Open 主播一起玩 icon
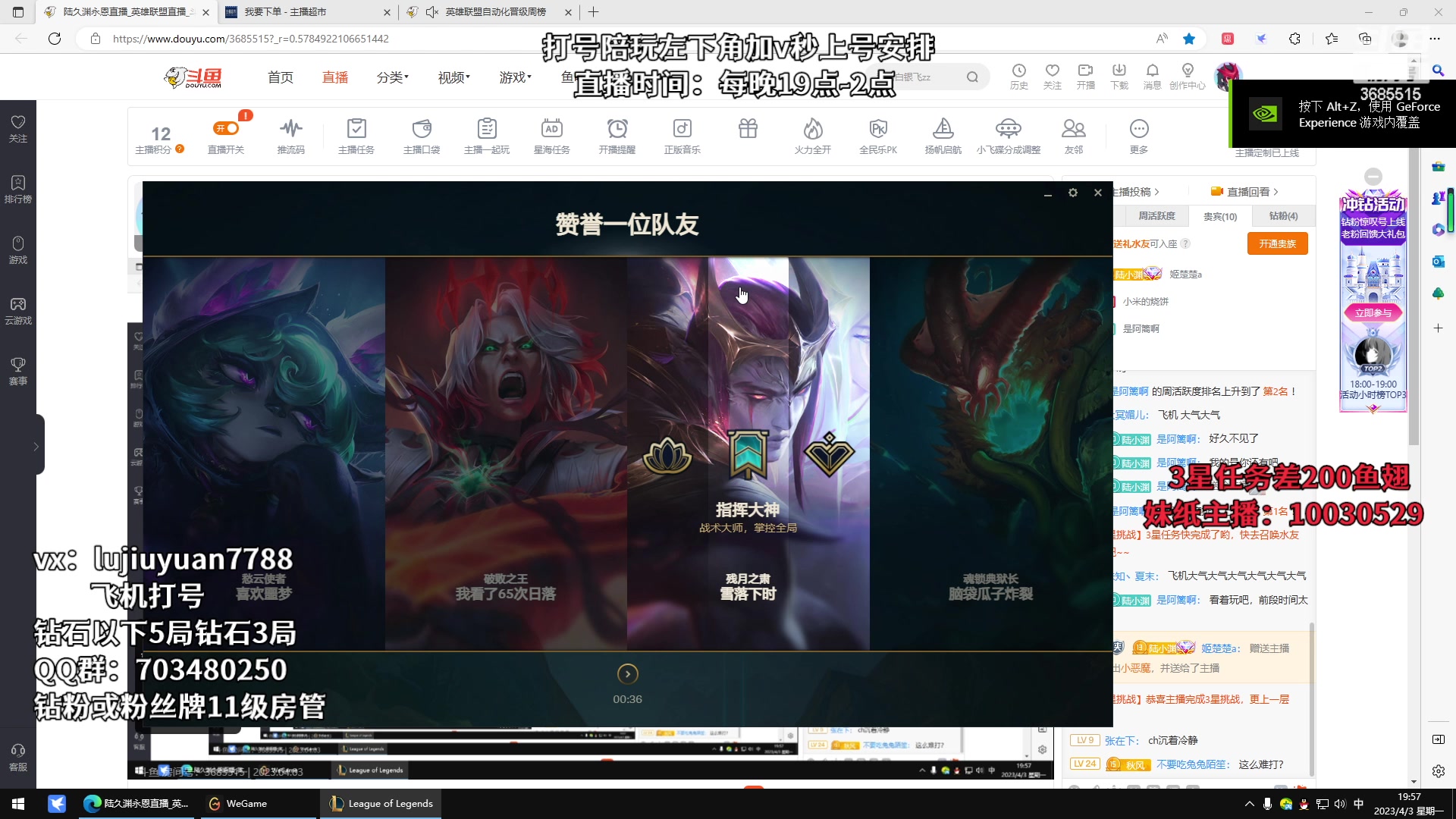The height and width of the screenshot is (819, 1456). pyautogui.click(x=487, y=129)
